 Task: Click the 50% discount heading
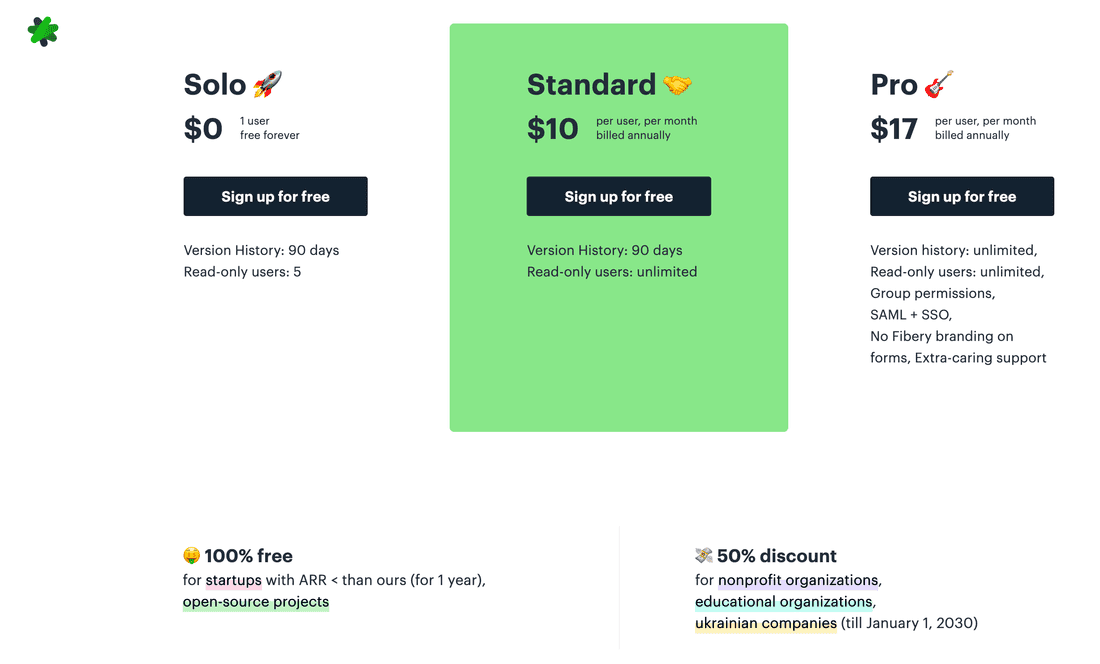coord(777,556)
